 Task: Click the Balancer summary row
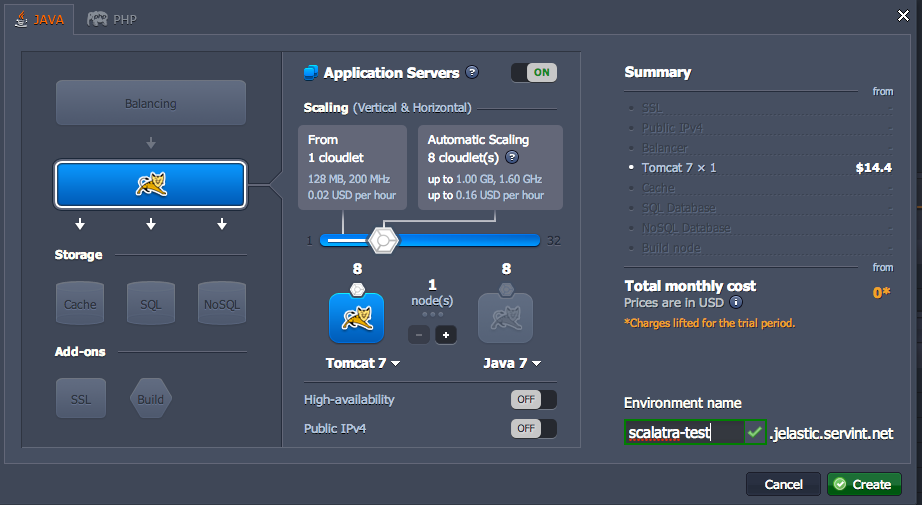(759, 148)
